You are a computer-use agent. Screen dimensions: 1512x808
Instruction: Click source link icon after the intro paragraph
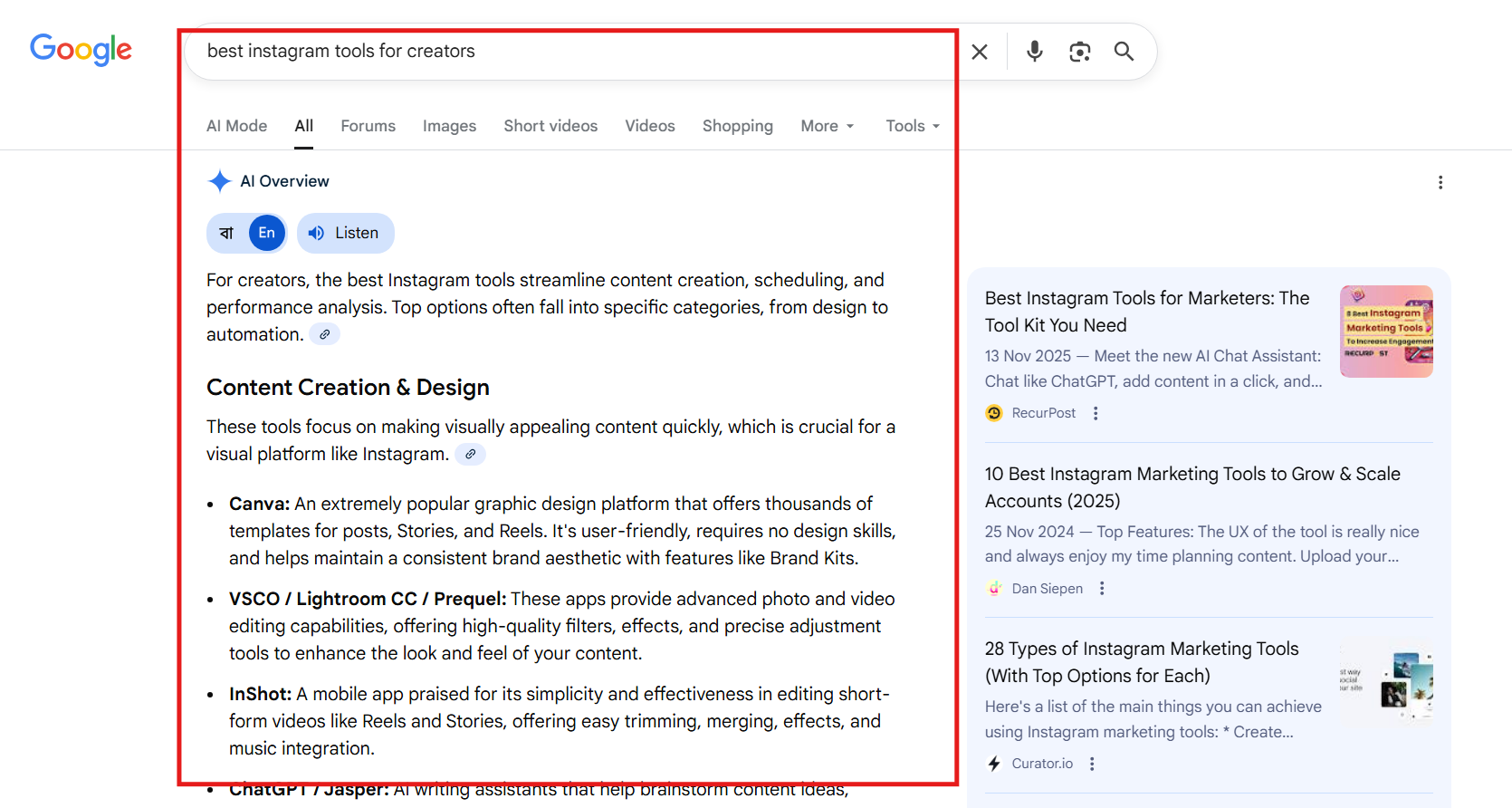tap(324, 334)
